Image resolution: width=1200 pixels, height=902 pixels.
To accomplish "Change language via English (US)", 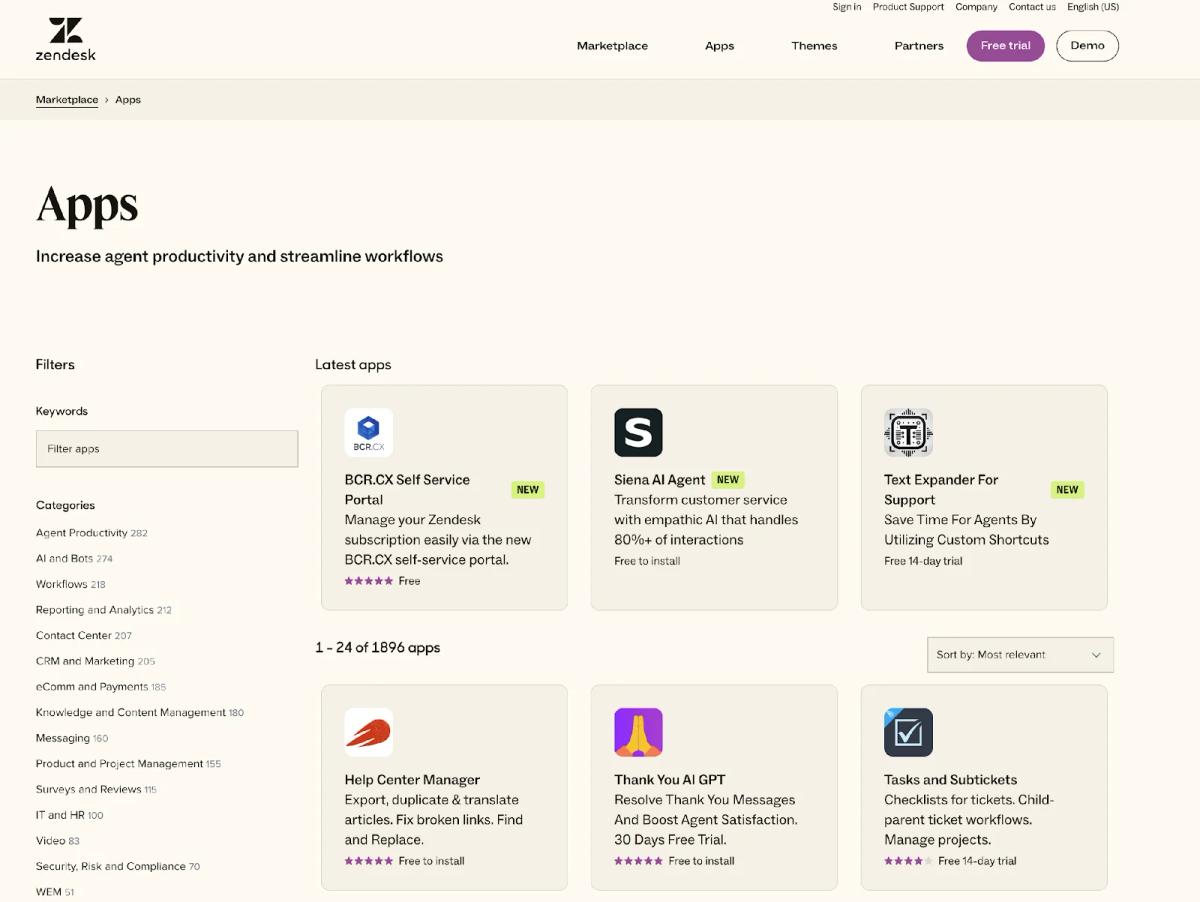I will point(1093,7).
